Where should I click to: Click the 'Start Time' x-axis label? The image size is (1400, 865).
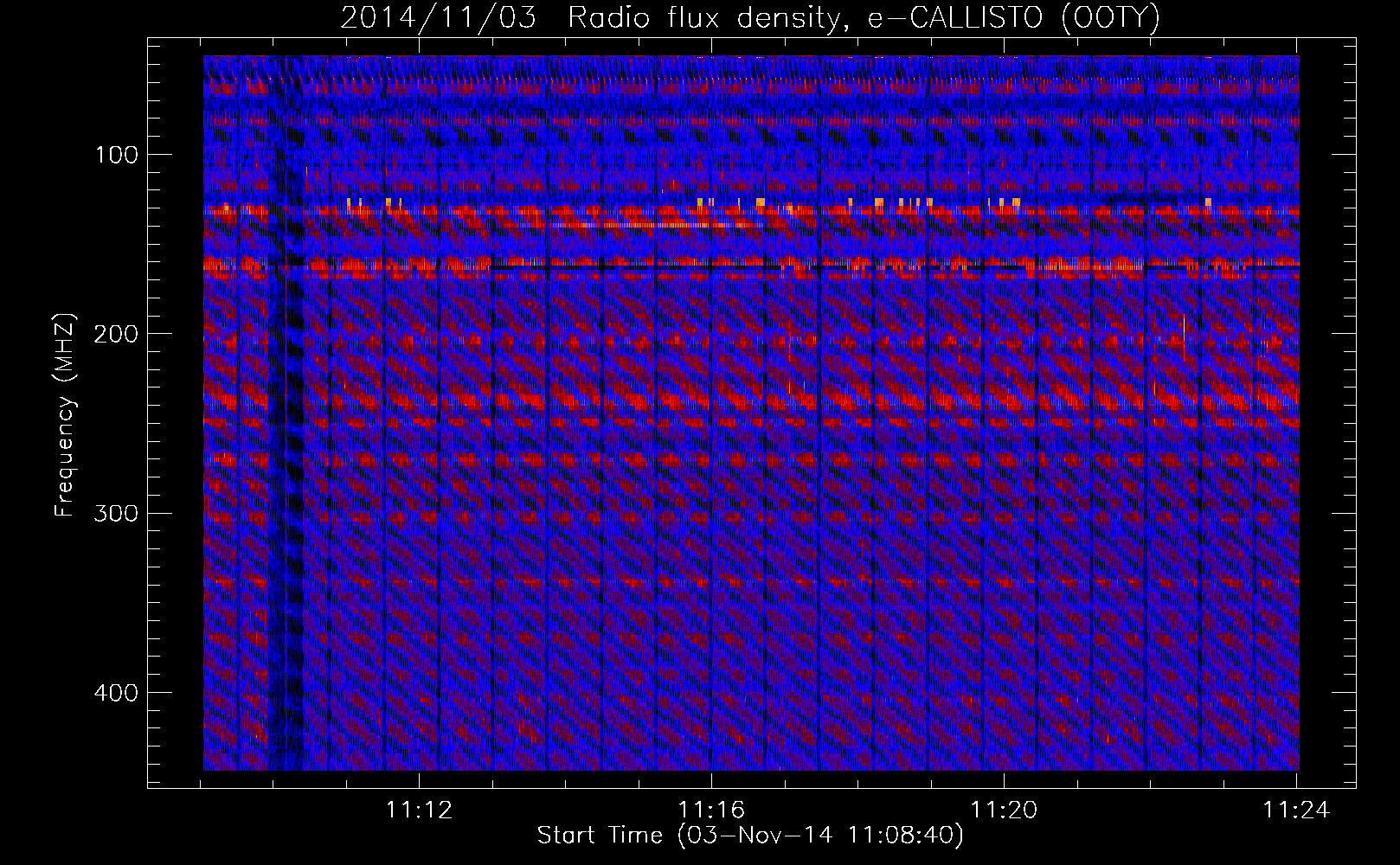[749, 836]
